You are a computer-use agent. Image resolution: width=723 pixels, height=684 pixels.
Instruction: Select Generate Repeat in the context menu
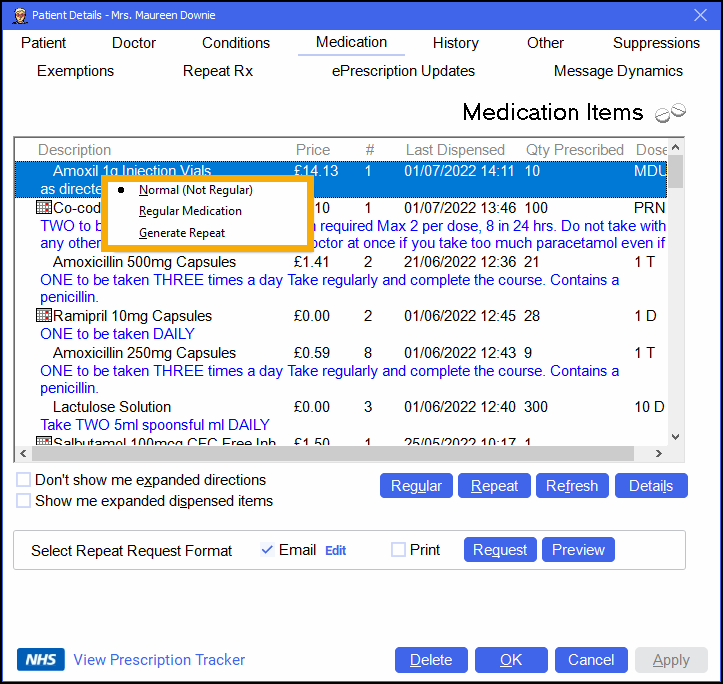coord(182,233)
